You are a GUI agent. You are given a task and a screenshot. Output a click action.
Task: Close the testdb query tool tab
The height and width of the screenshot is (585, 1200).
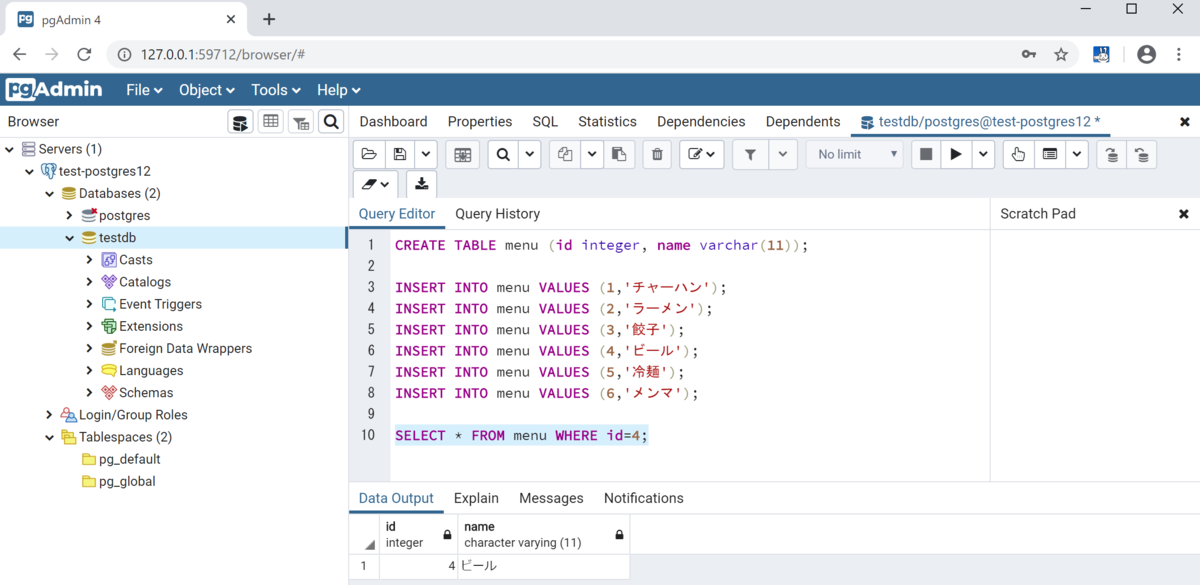(1185, 122)
